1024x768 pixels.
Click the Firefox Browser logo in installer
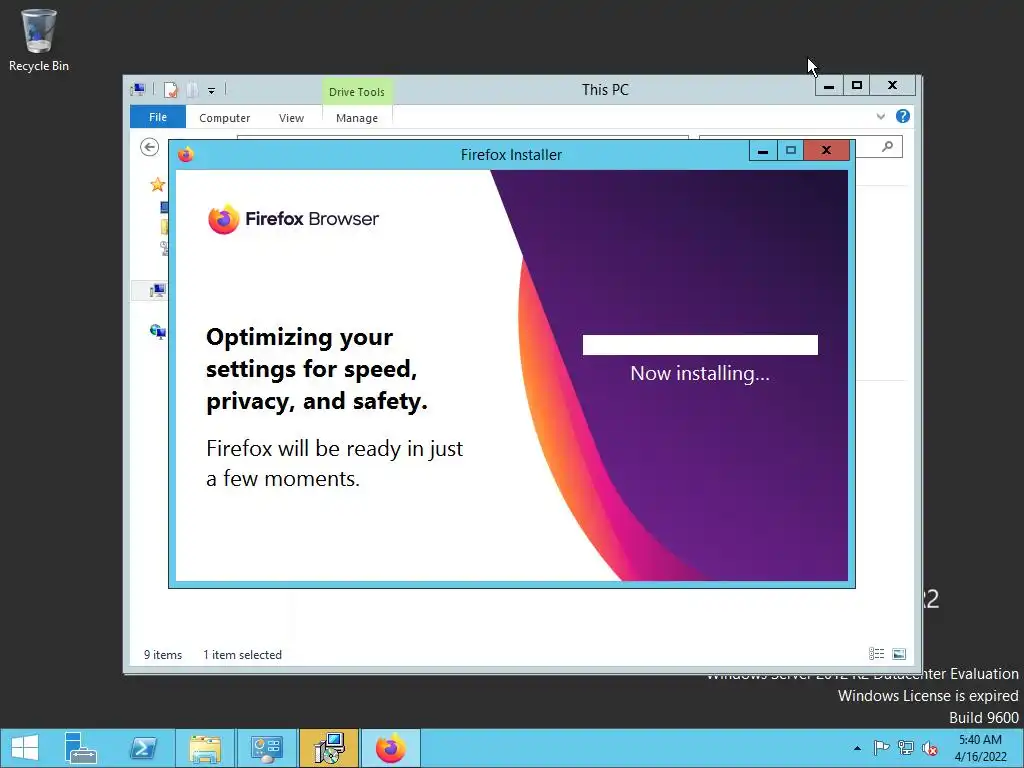[x=293, y=219]
